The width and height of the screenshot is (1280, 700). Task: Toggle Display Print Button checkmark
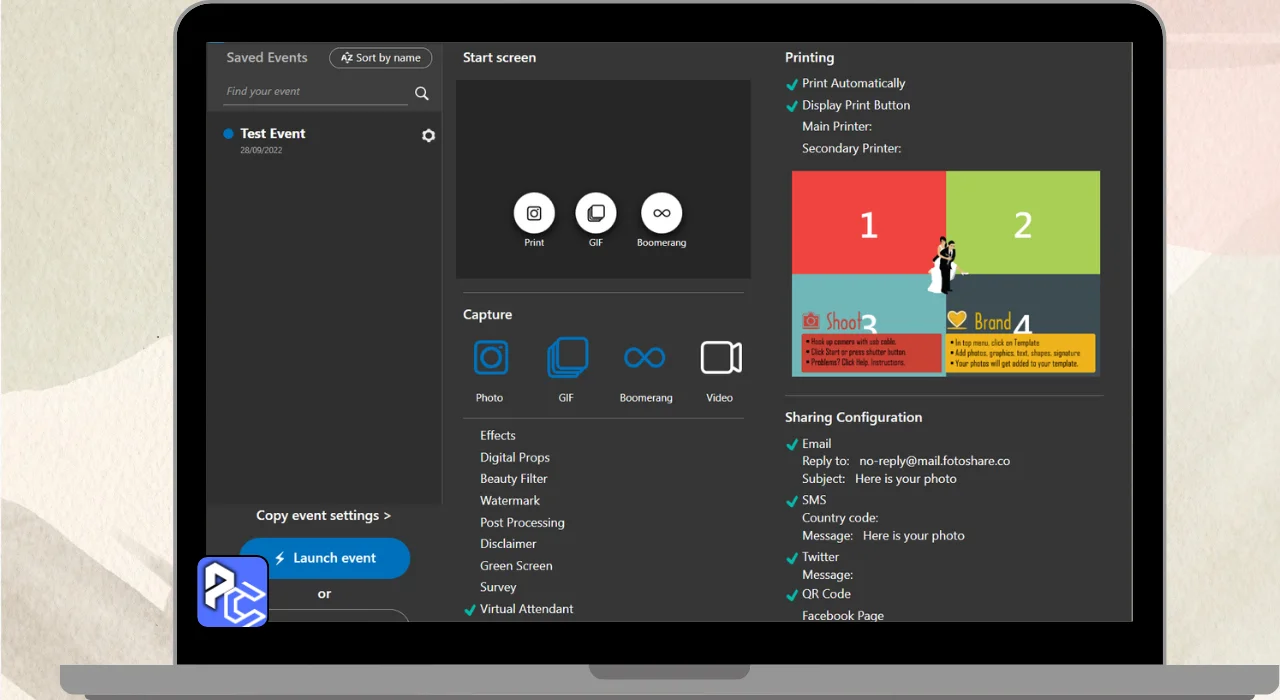(792, 106)
